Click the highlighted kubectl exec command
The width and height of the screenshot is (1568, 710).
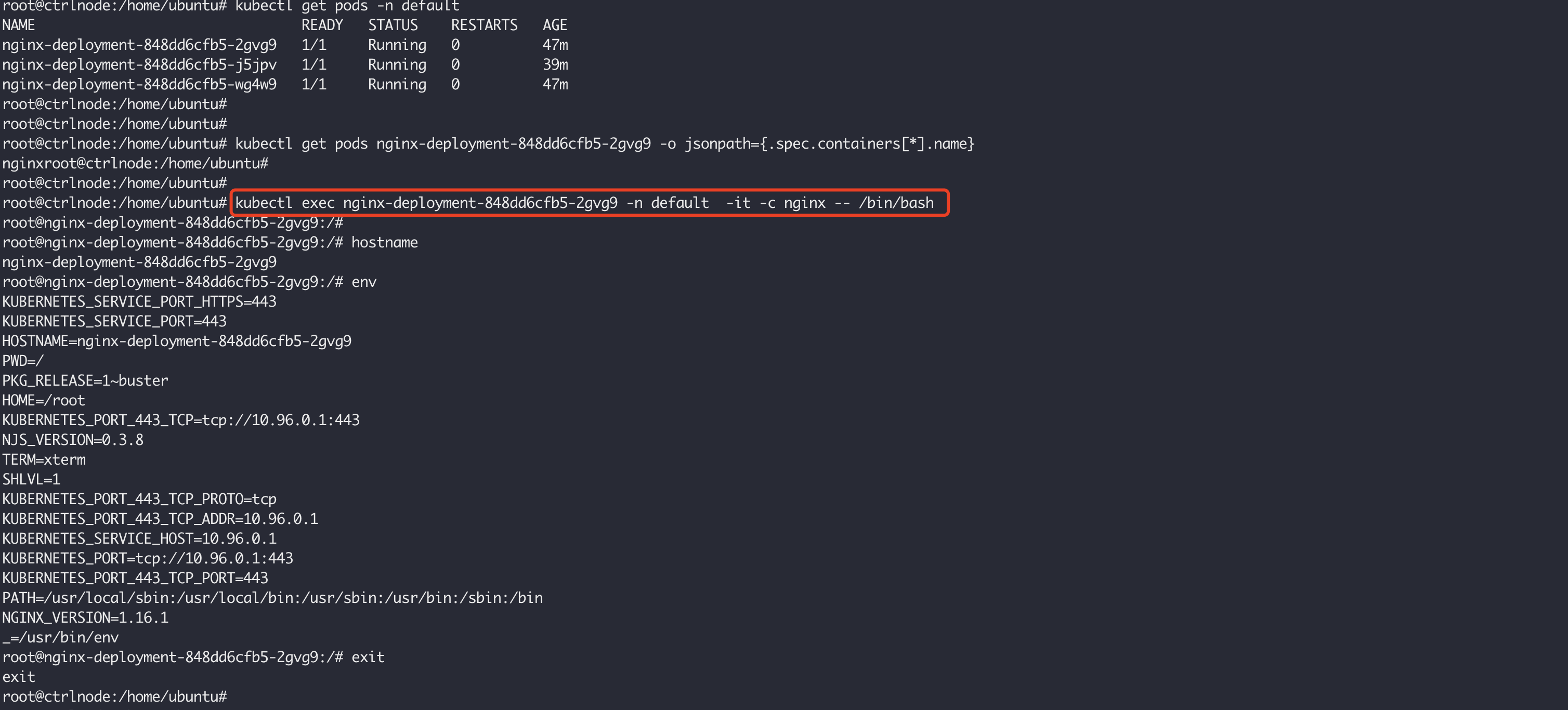pos(584,203)
